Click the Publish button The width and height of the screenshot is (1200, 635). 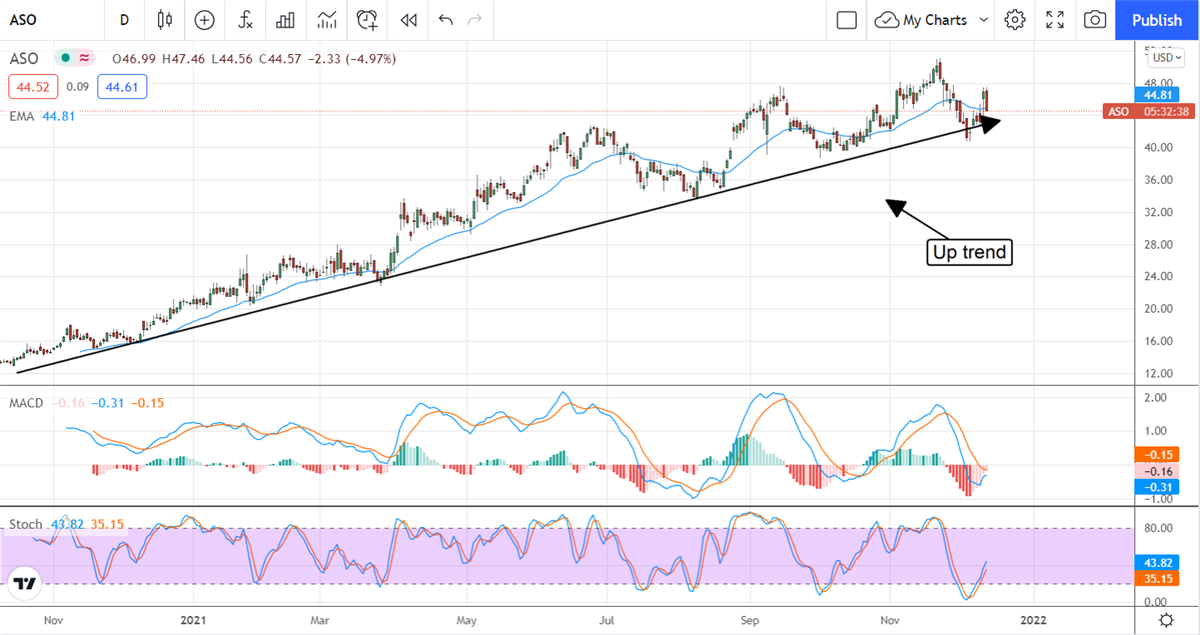click(1157, 20)
